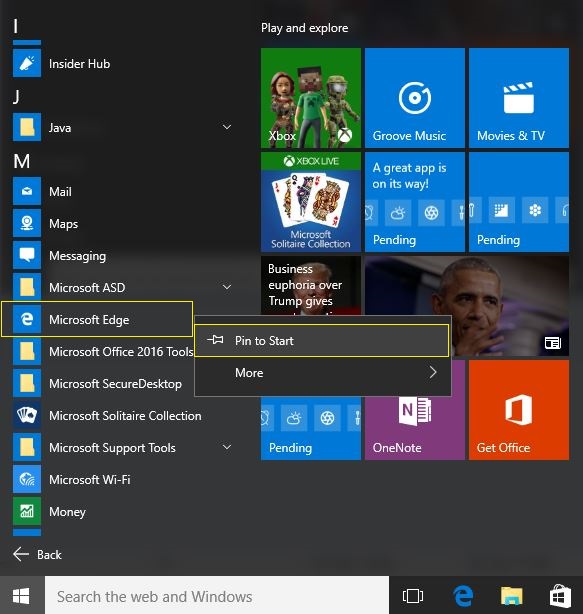Open the Mail app icon
Image resolution: width=583 pixels, height=614 pixels.
point(27,191)
